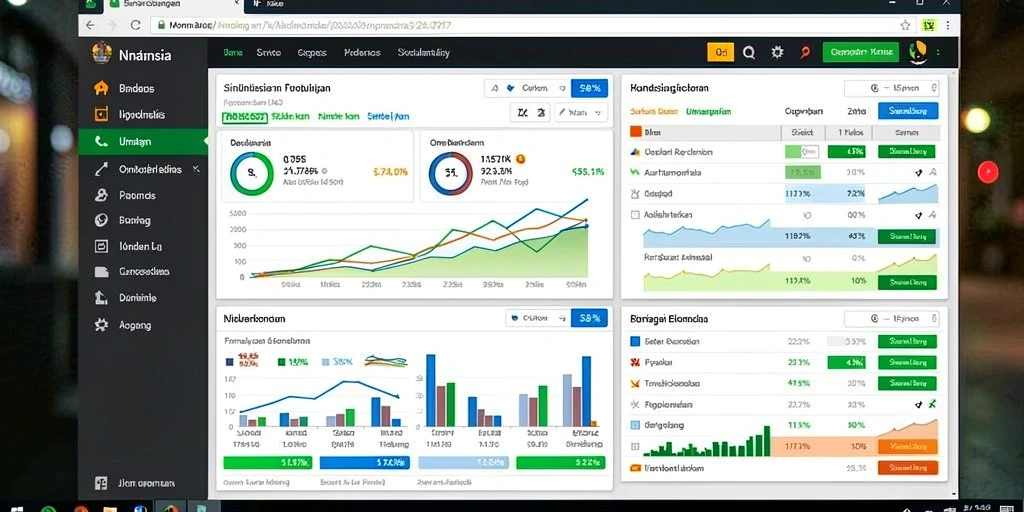Screen dimensions: 1024x512
Task: Click the person icon in the sidebar
Action: [x=101, y=195]
